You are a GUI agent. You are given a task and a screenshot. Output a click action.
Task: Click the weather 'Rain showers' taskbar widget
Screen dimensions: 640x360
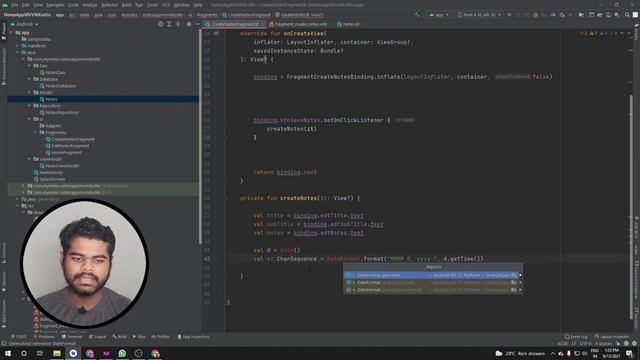pos(520,353)
